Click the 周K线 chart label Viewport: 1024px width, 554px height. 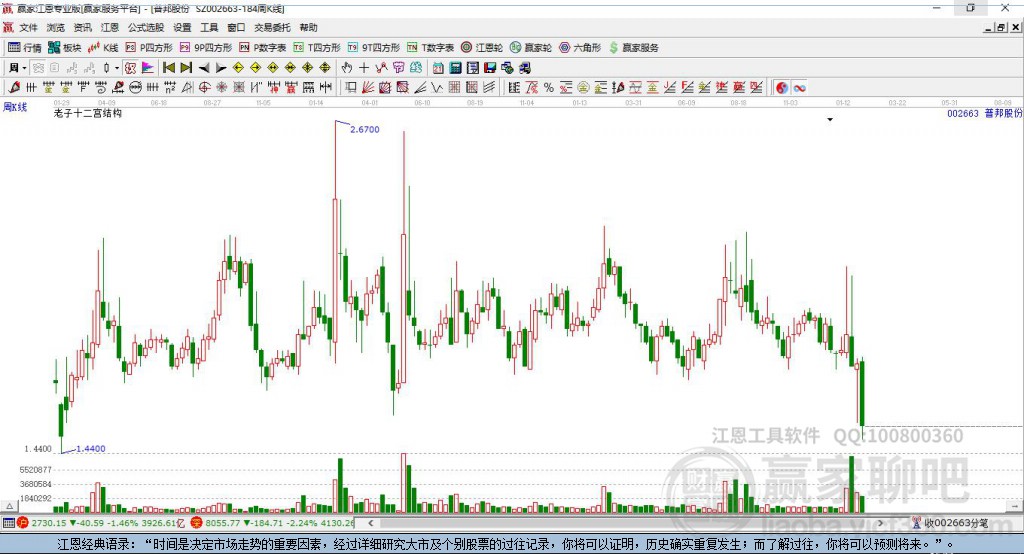15,107
